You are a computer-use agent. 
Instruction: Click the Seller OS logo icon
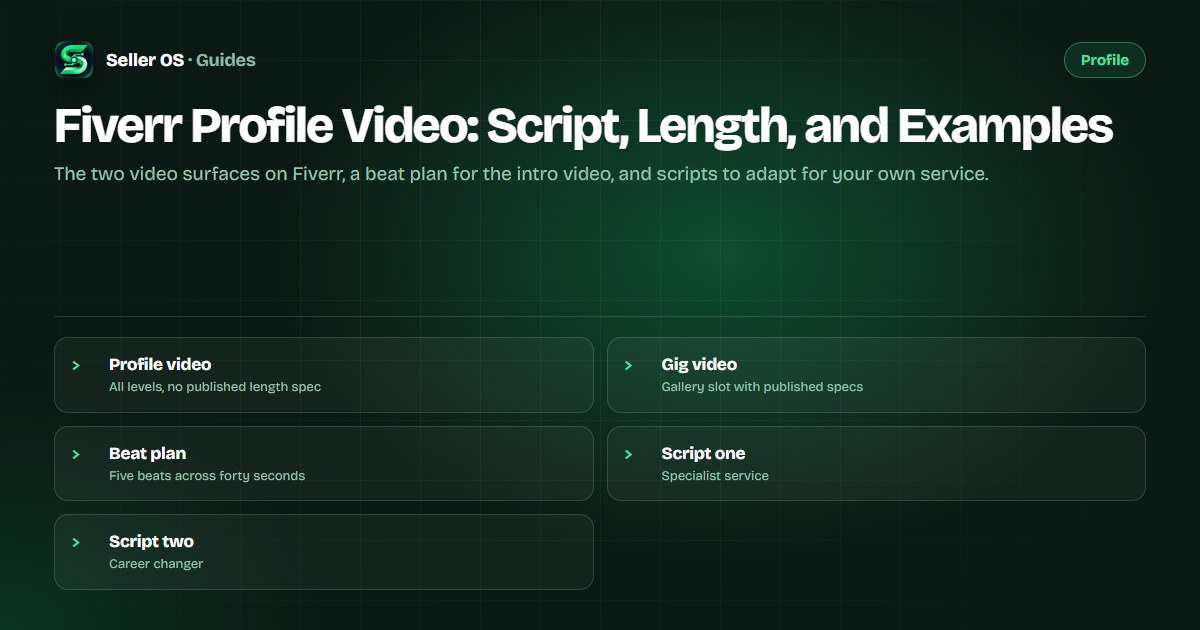(74, 60)
